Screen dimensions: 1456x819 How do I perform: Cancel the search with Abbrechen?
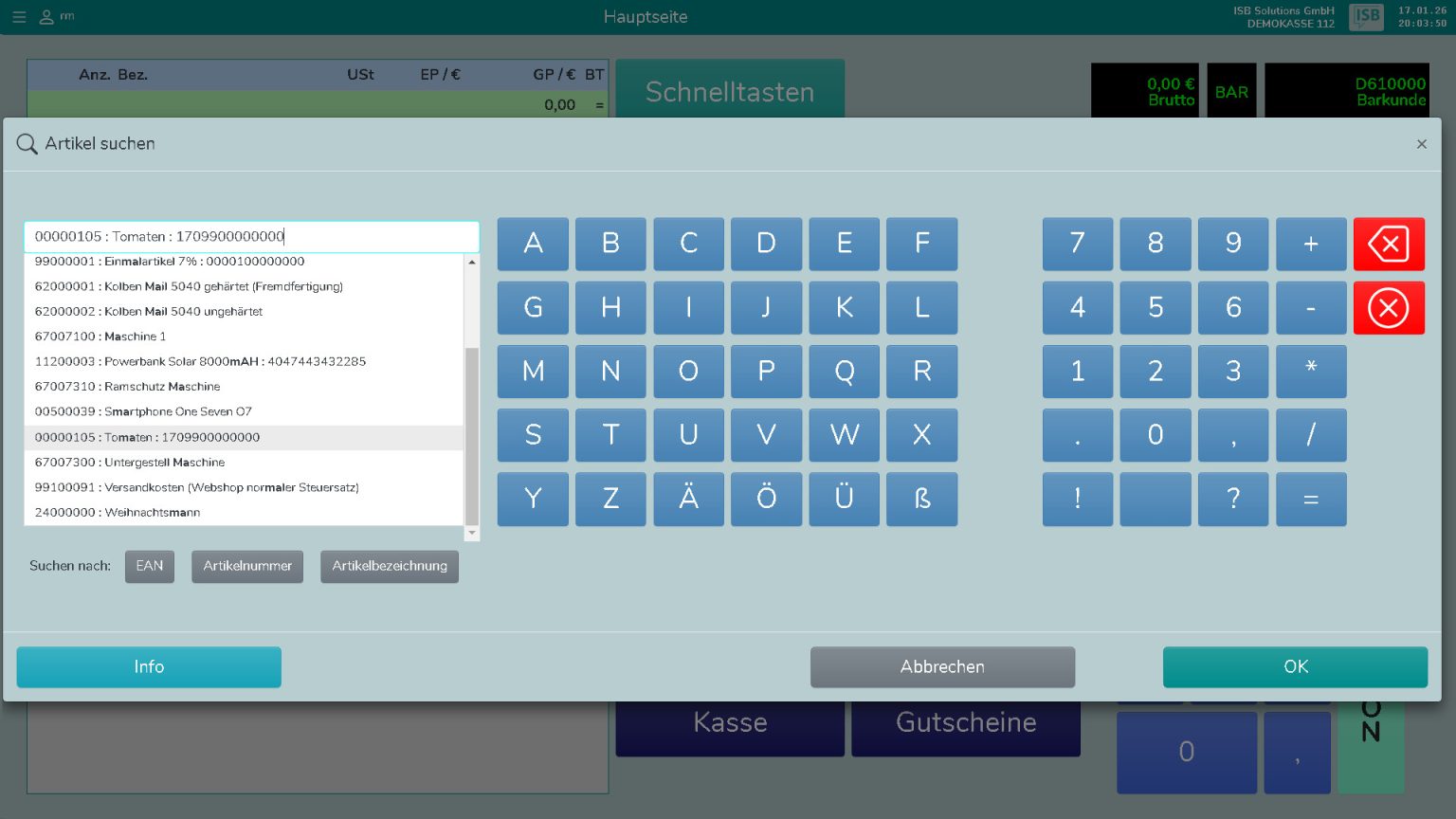(x=942, y=666)
